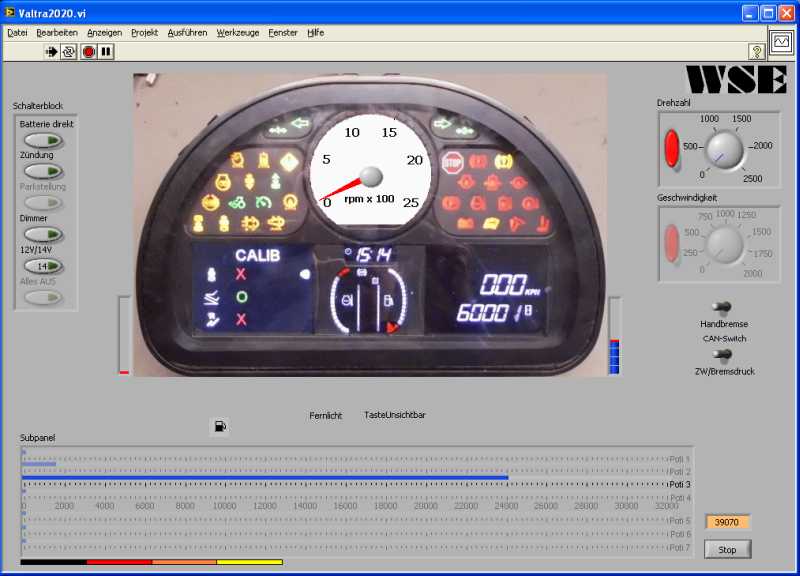The width and height of the screenshot is (800, 576).
Task: Click the green left turn arrow on dashboard
Action: click(x=300, y=123)
